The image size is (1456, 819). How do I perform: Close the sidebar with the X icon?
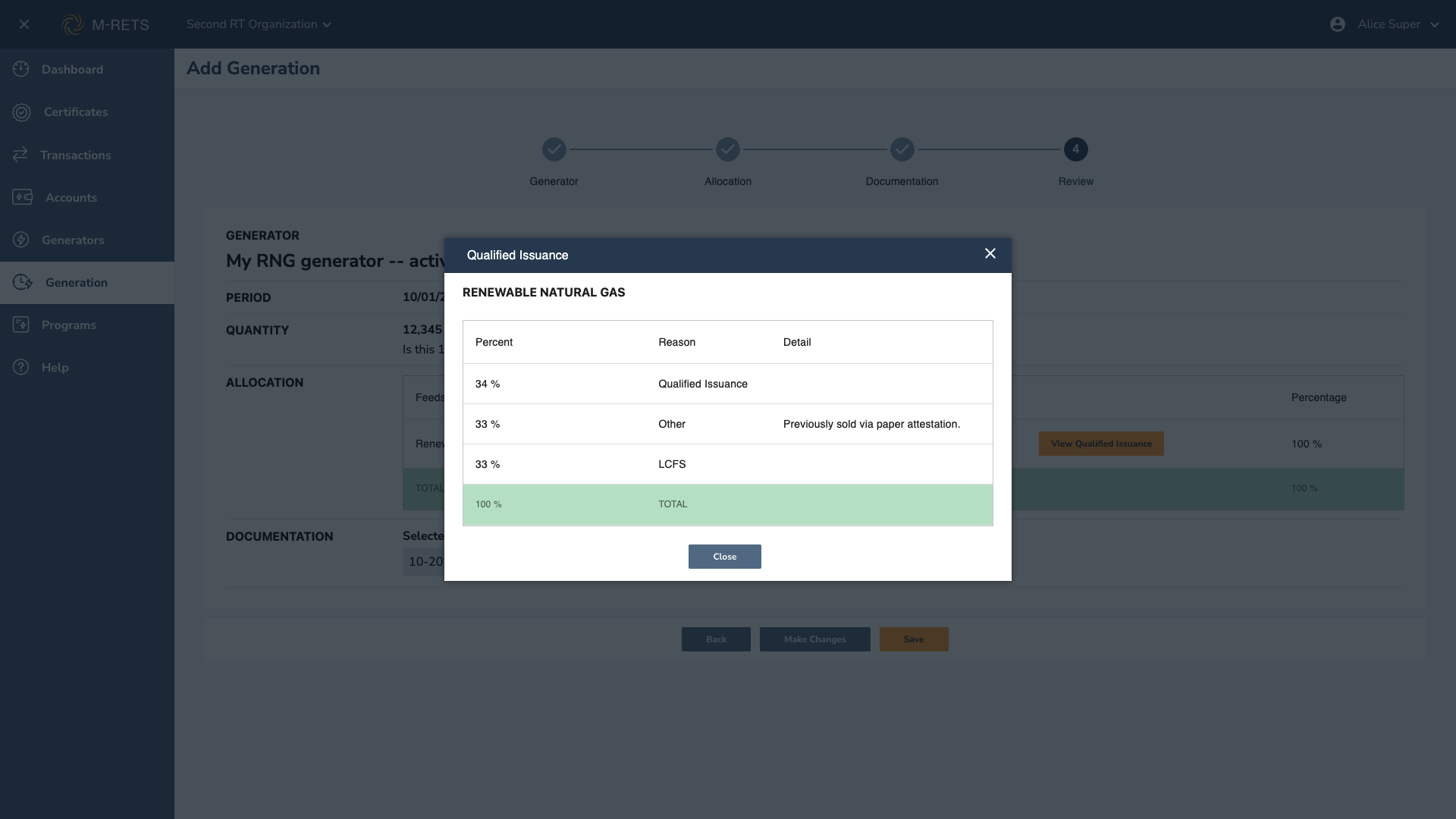pyautogui.click(x=24, y=24)
